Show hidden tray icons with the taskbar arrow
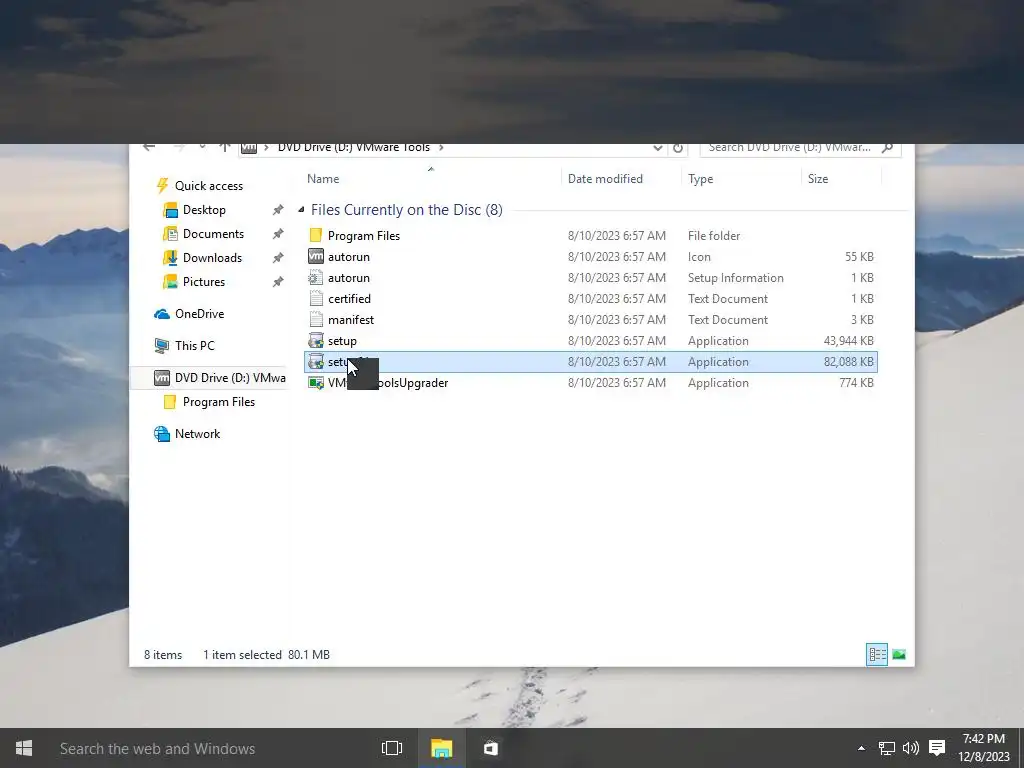Image resolution: width=1024 pixels, height=768 pixels. 861,748
